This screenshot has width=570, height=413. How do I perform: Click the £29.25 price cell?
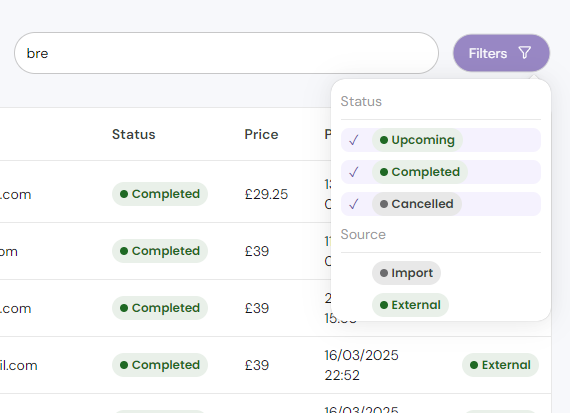(x=266, y=195)
